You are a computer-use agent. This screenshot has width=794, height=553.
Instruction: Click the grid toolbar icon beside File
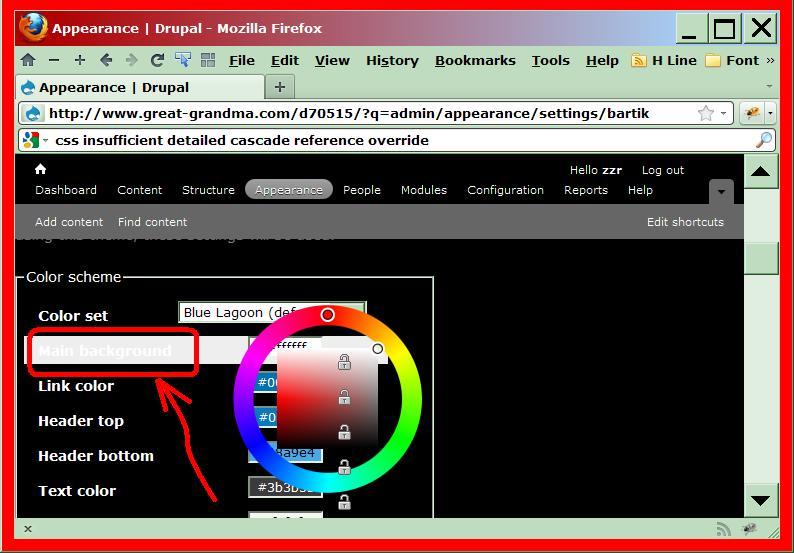point(208,60)
